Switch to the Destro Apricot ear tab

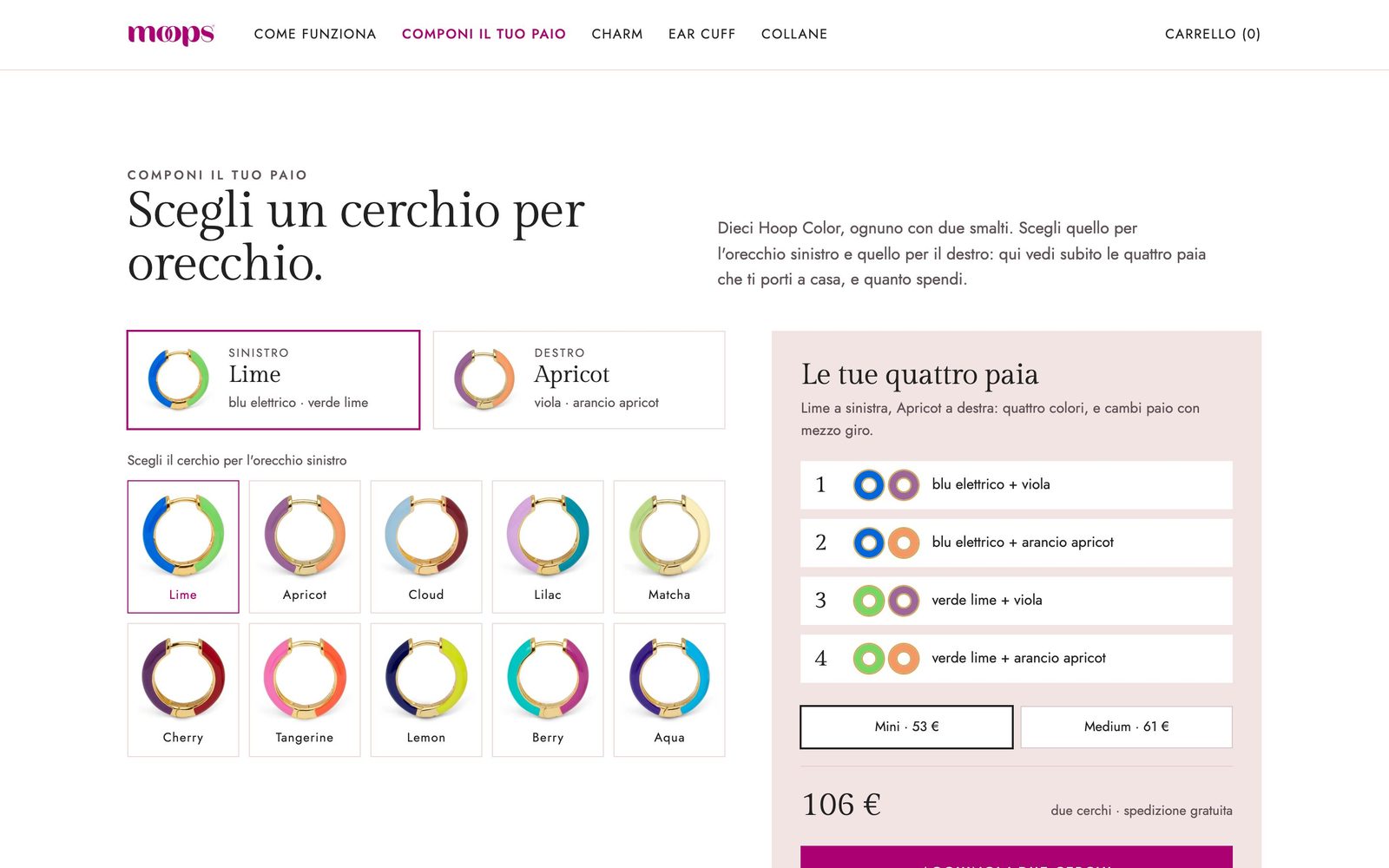(579, 379)
